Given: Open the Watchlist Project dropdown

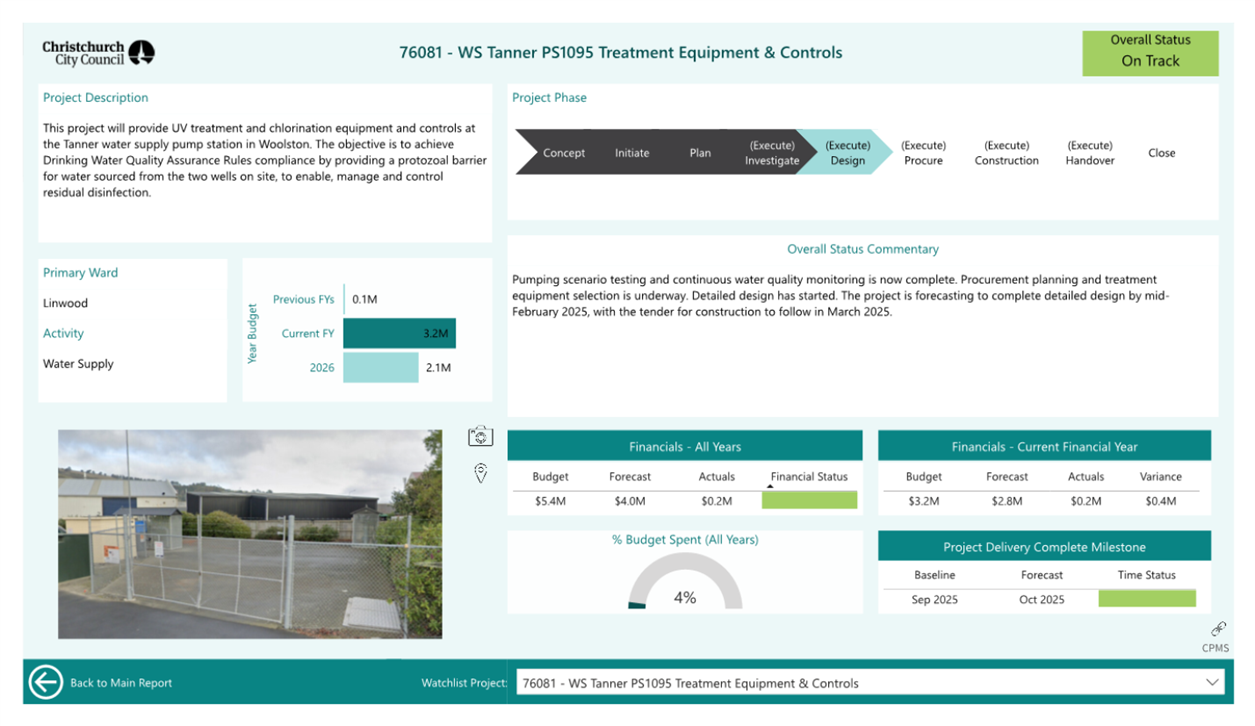Looking at the screenshot, I should [871, 683].
